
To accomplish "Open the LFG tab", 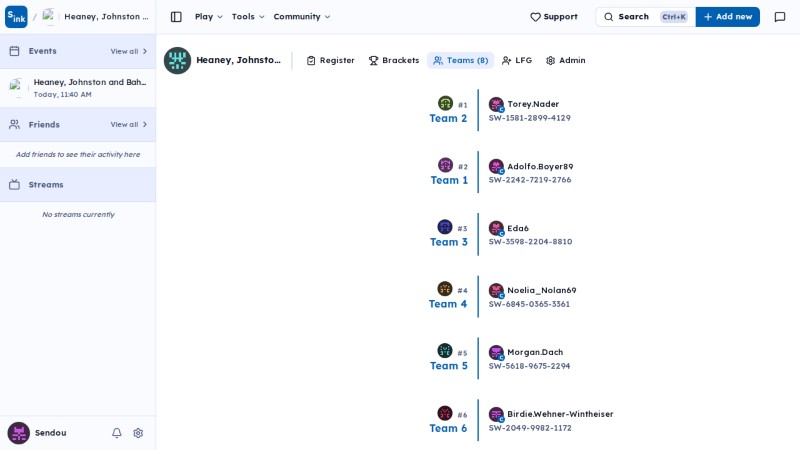I will [517, 60].
